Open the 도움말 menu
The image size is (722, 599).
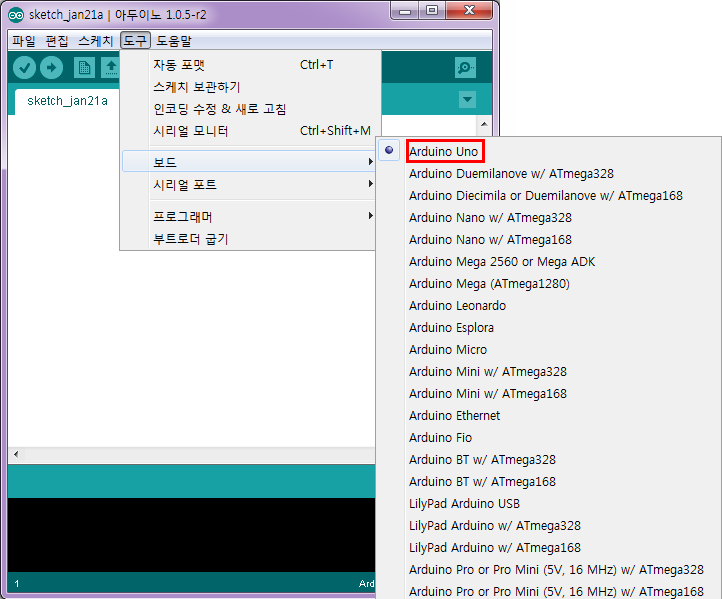tap(174, 41)
